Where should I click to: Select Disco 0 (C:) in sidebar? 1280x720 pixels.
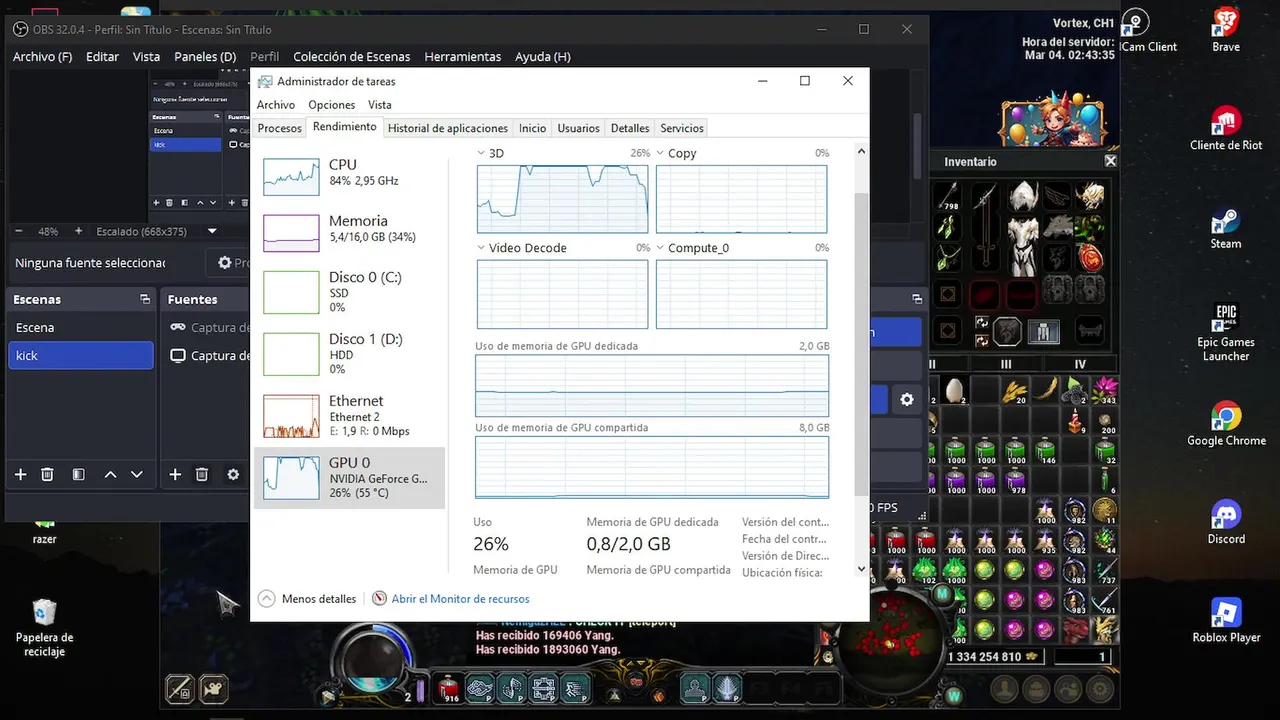[x=349, y=292]
